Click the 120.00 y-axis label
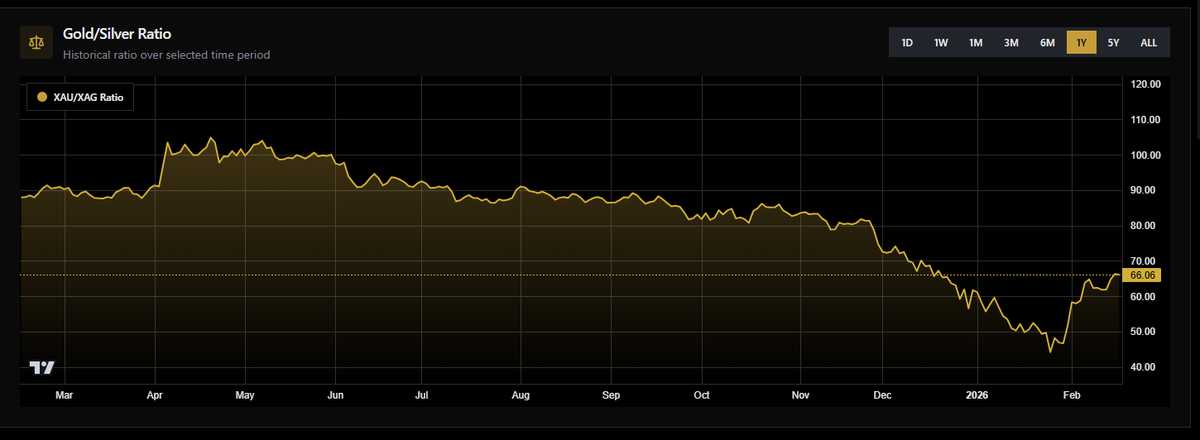Image resolution: width=1200 pixels, height=440 pixels. click(1145, 84)
